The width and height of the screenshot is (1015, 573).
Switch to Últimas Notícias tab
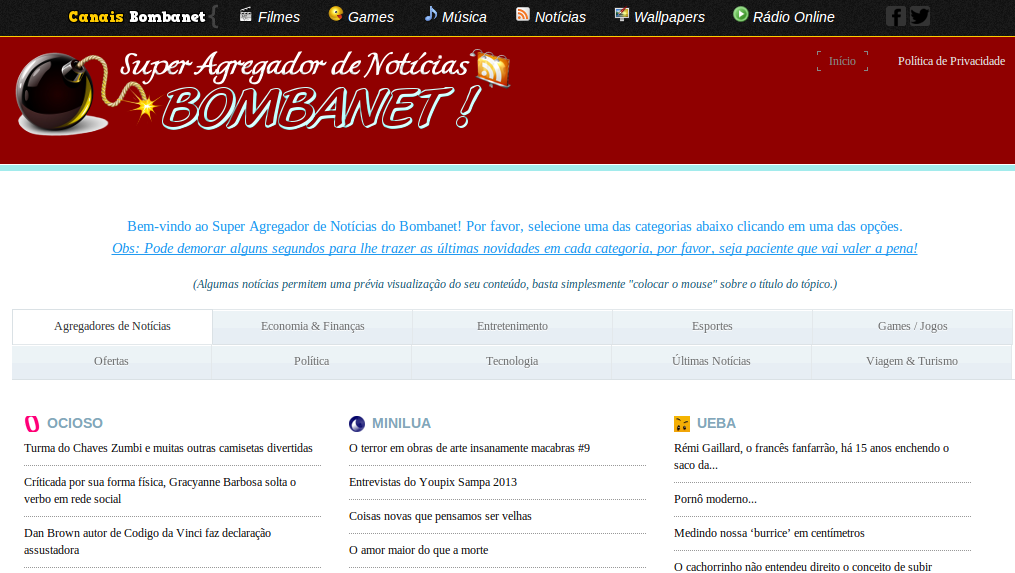click(711, 361)
